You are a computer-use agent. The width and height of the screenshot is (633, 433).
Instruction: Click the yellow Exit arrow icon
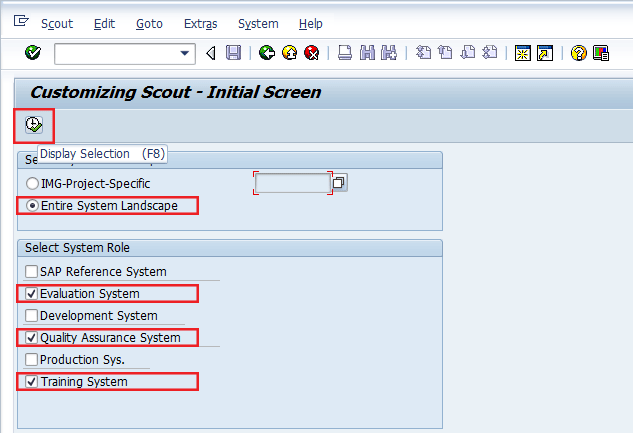point(289,53)
